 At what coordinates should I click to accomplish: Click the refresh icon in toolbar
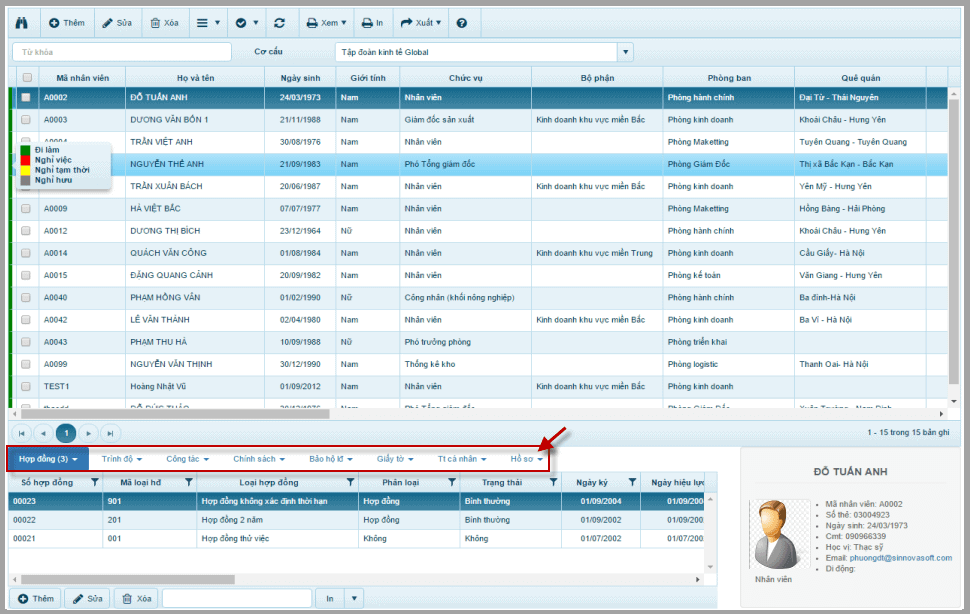point(280,23)
